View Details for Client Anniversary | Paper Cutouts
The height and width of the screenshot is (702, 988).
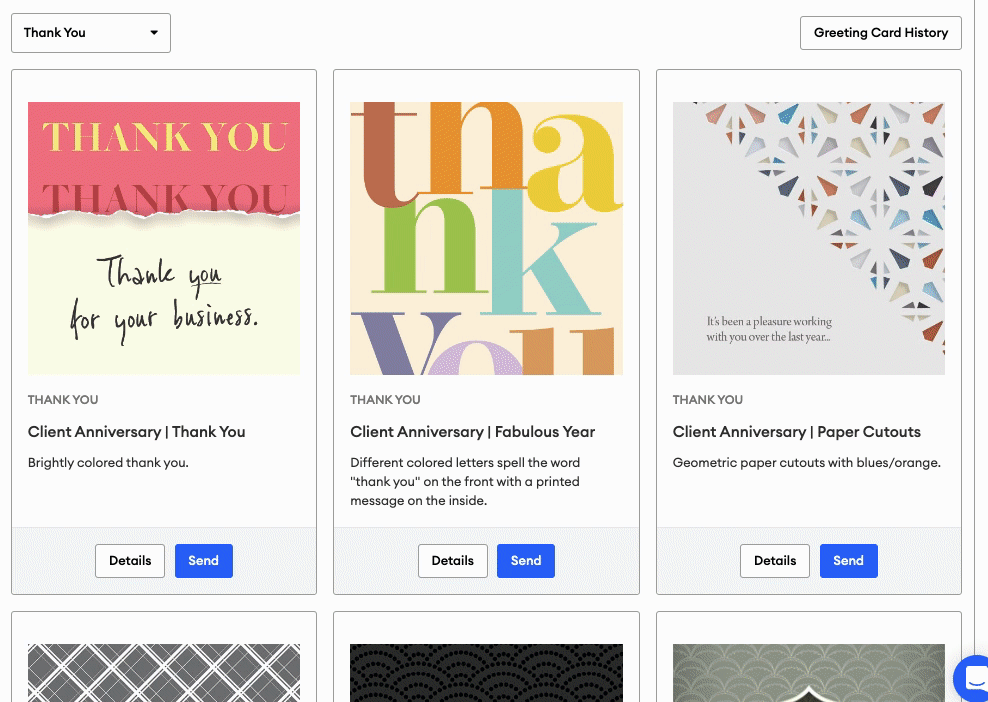click(775, 561)
